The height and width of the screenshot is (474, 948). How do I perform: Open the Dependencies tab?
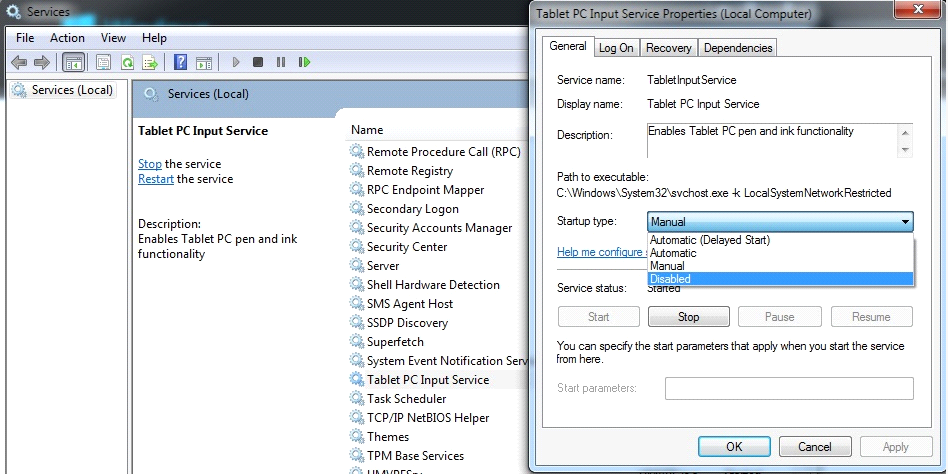point(737,47)
